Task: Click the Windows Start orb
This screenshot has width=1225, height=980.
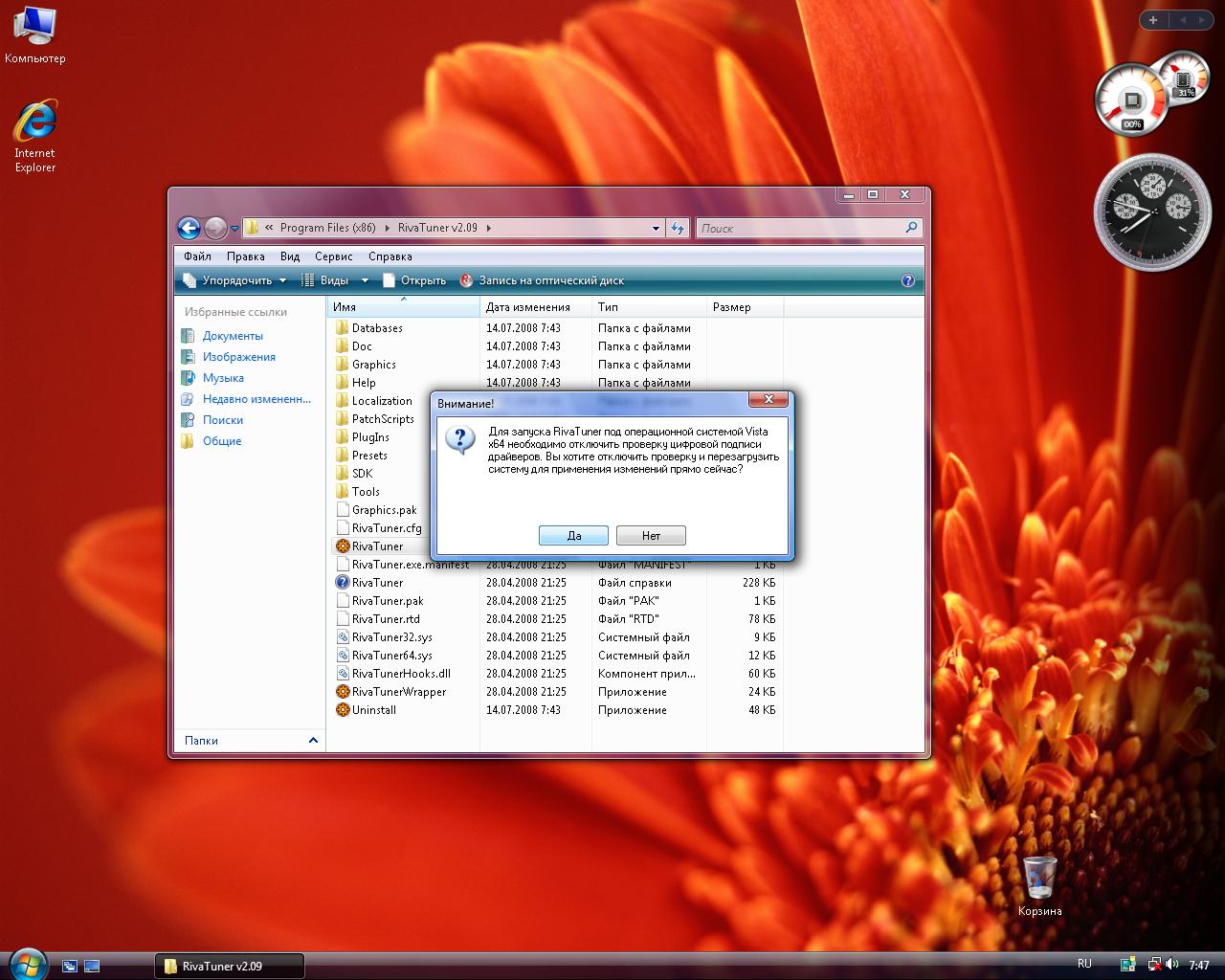Action: (26, 962)
